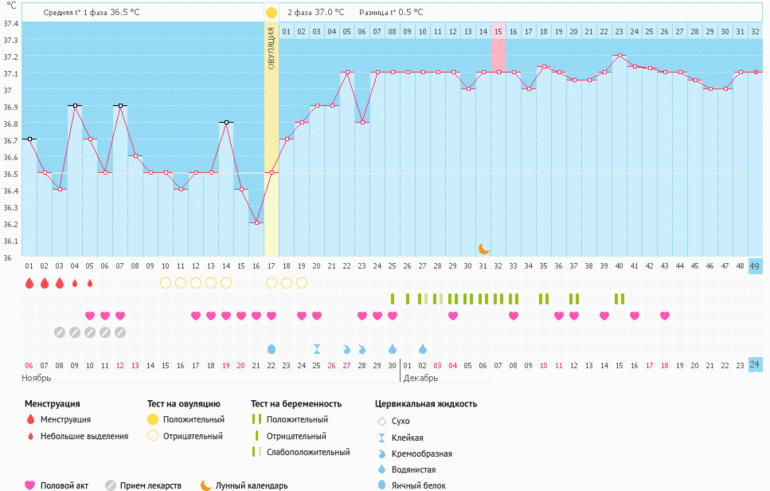Click the egg-white cervical fluid drop on day 17

(x=271, y=348)
